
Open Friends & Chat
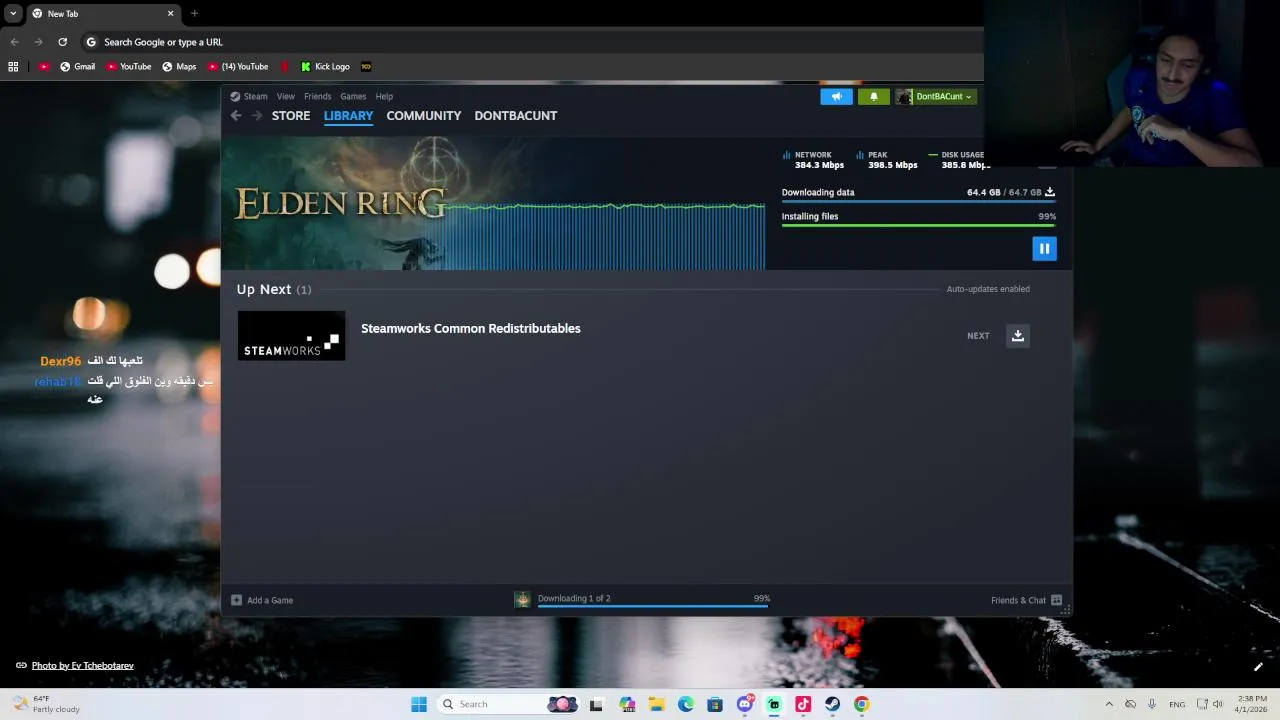[x=1026, y=600]
